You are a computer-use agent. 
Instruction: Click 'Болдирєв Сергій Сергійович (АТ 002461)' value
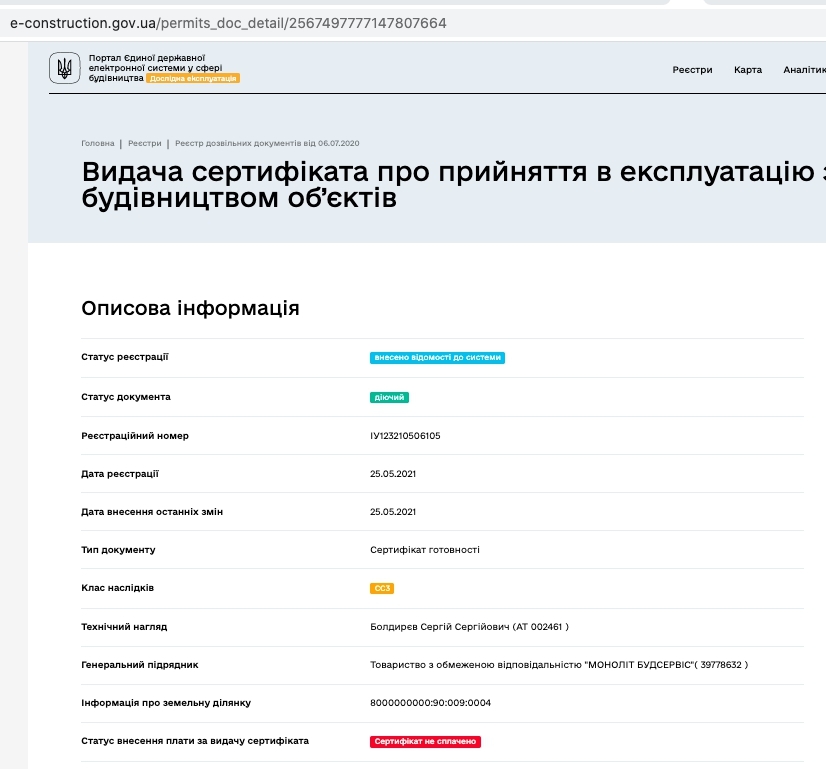[469, 627]
